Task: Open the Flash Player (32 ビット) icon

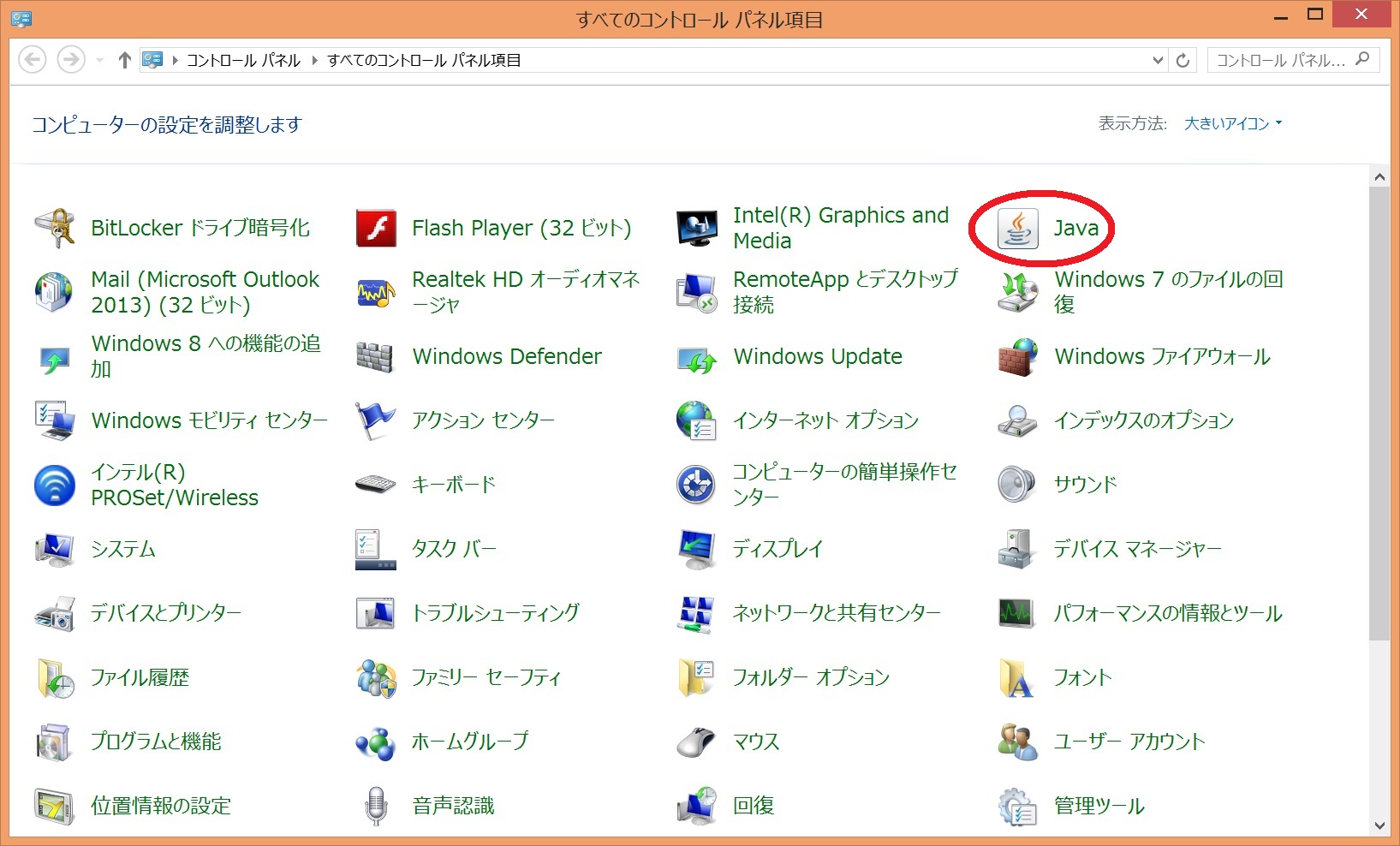Action: tap(376, 228)
